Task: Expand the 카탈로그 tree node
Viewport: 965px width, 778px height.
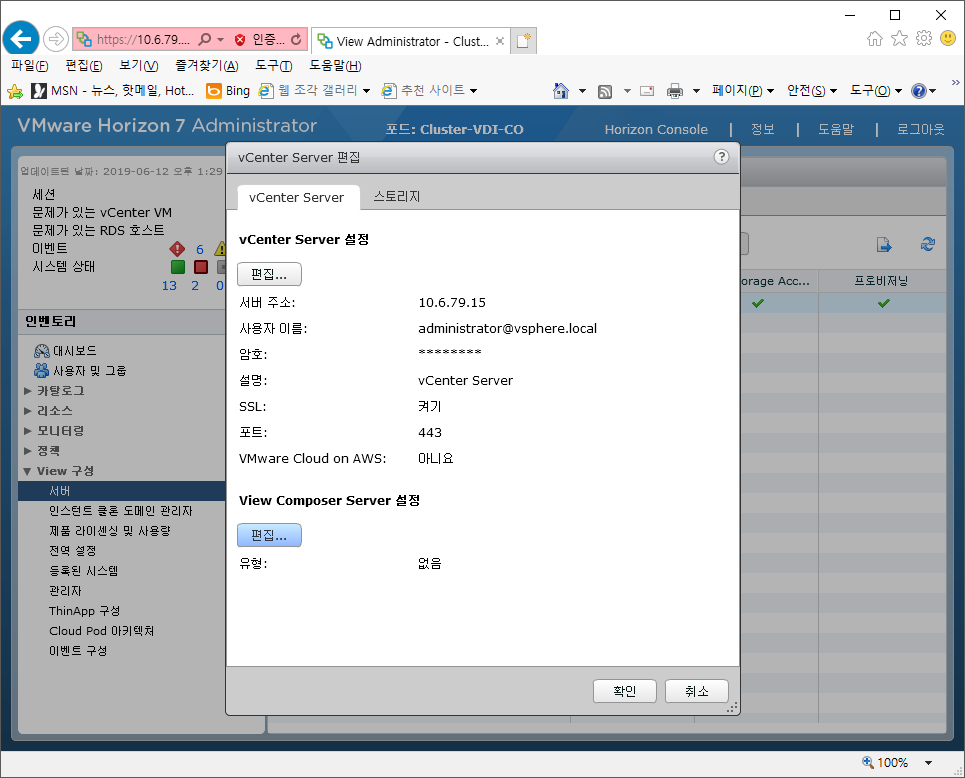Action: (x=27, y=391)
